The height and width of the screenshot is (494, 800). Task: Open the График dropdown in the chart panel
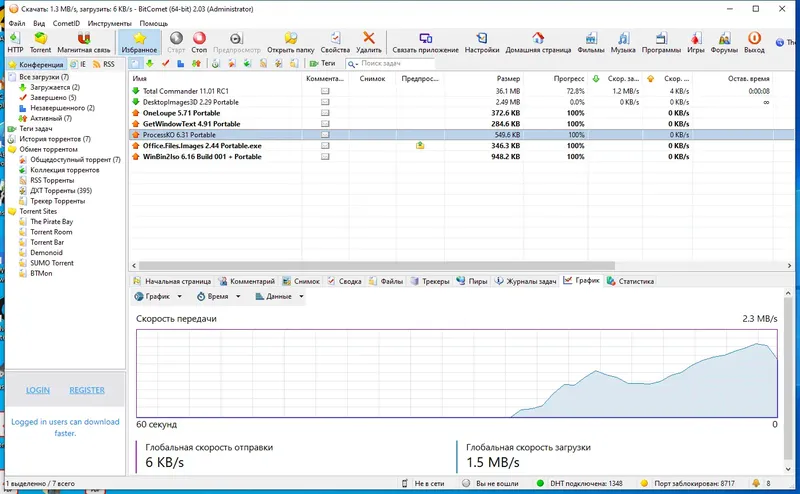[158, 297]
